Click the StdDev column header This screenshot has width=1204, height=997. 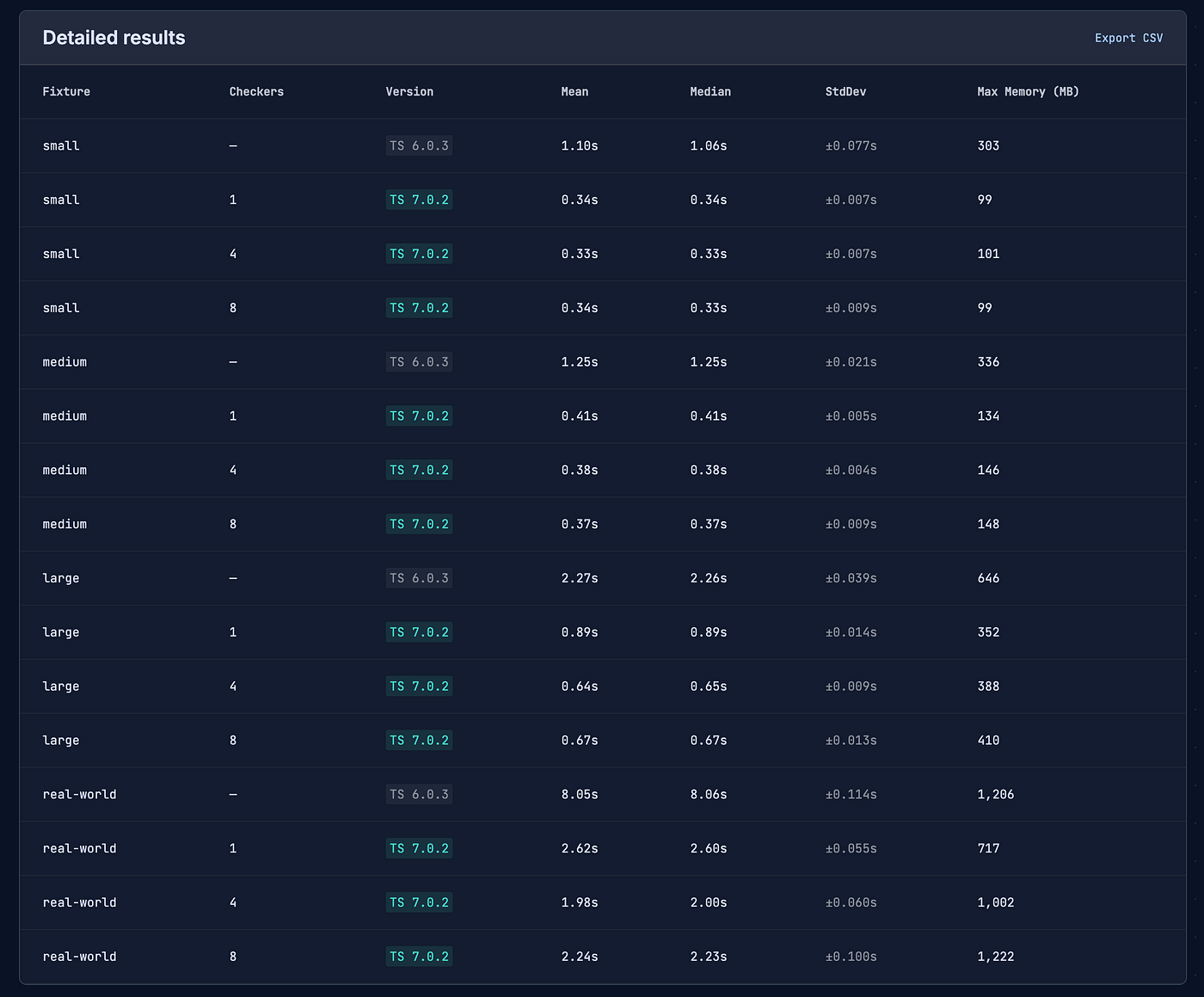(845, 92)
